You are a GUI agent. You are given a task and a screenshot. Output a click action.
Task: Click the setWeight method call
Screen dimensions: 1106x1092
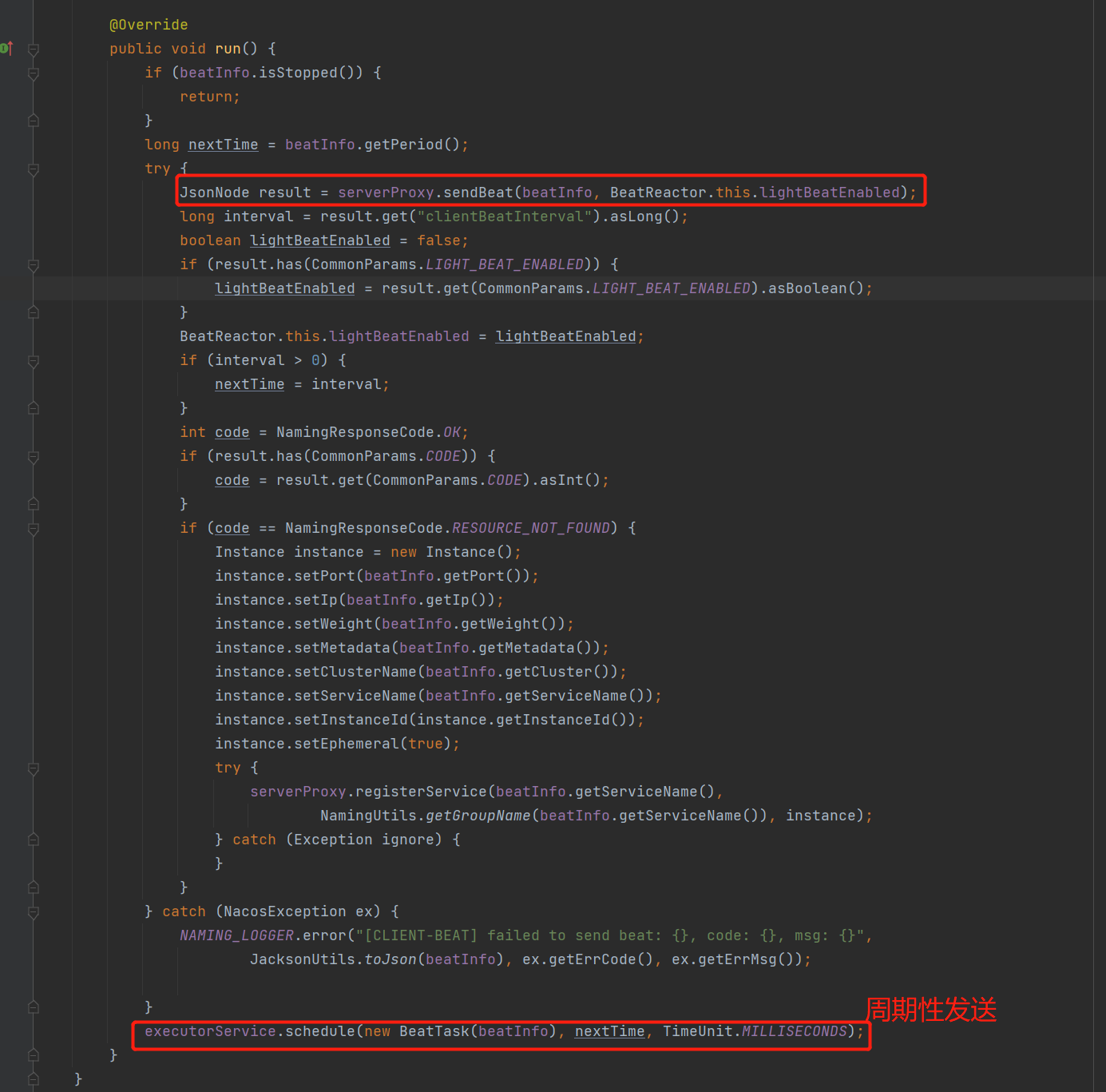333,624
